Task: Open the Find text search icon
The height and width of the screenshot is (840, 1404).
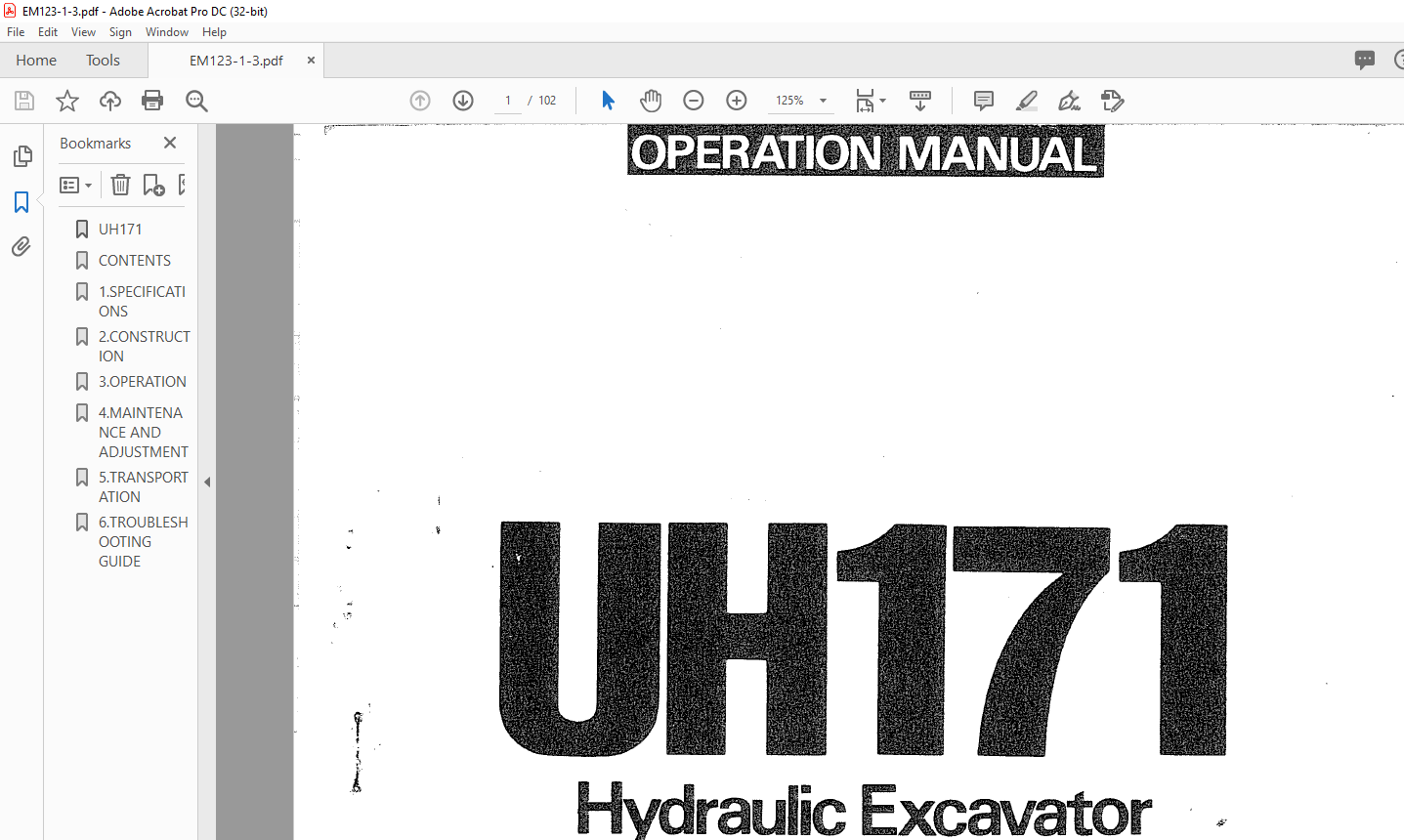Action: tap(196, 101)
